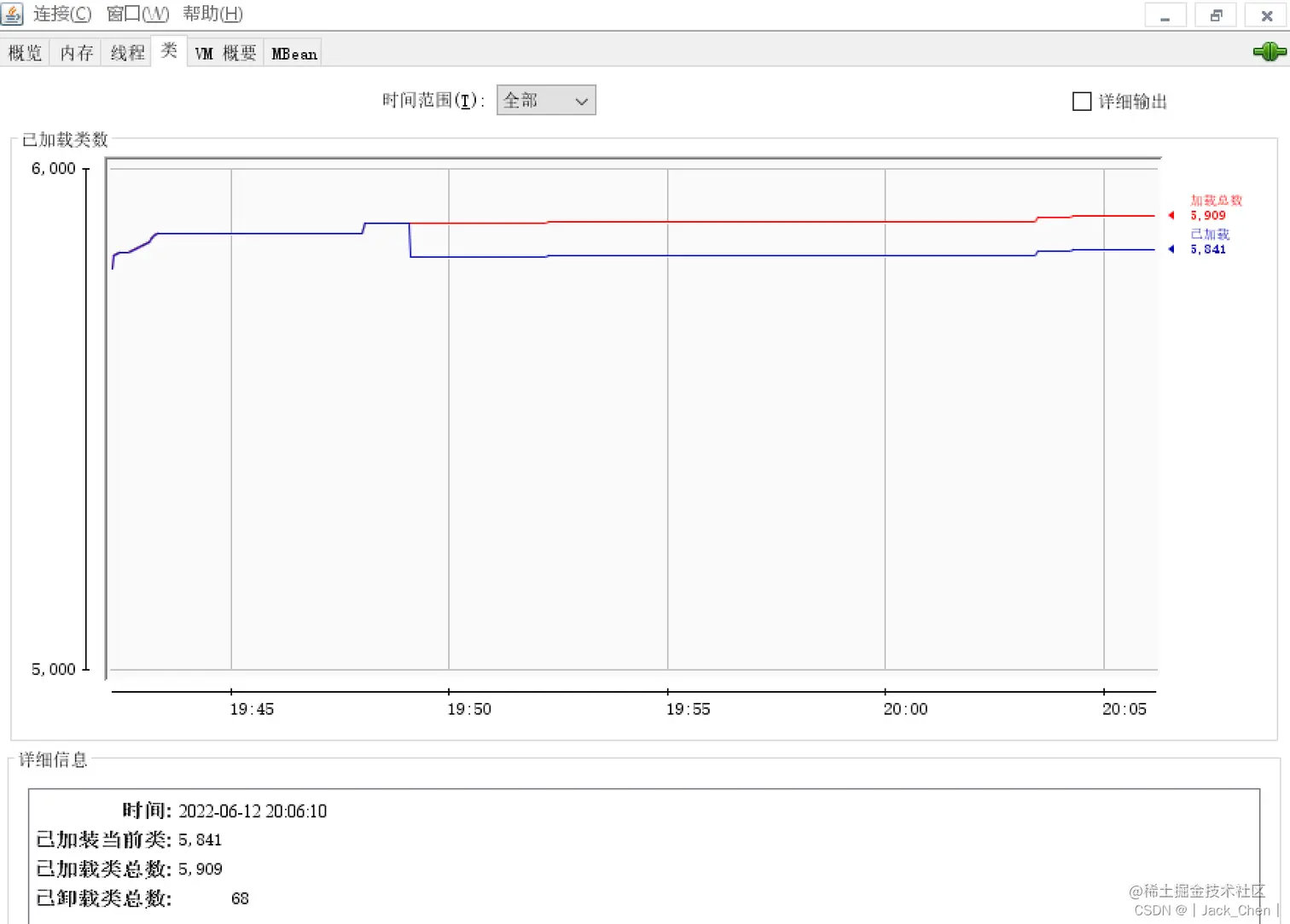This screenshot has width=1290, height=924.
Task: Restore the inner window size
Action: click(1217, 15)
